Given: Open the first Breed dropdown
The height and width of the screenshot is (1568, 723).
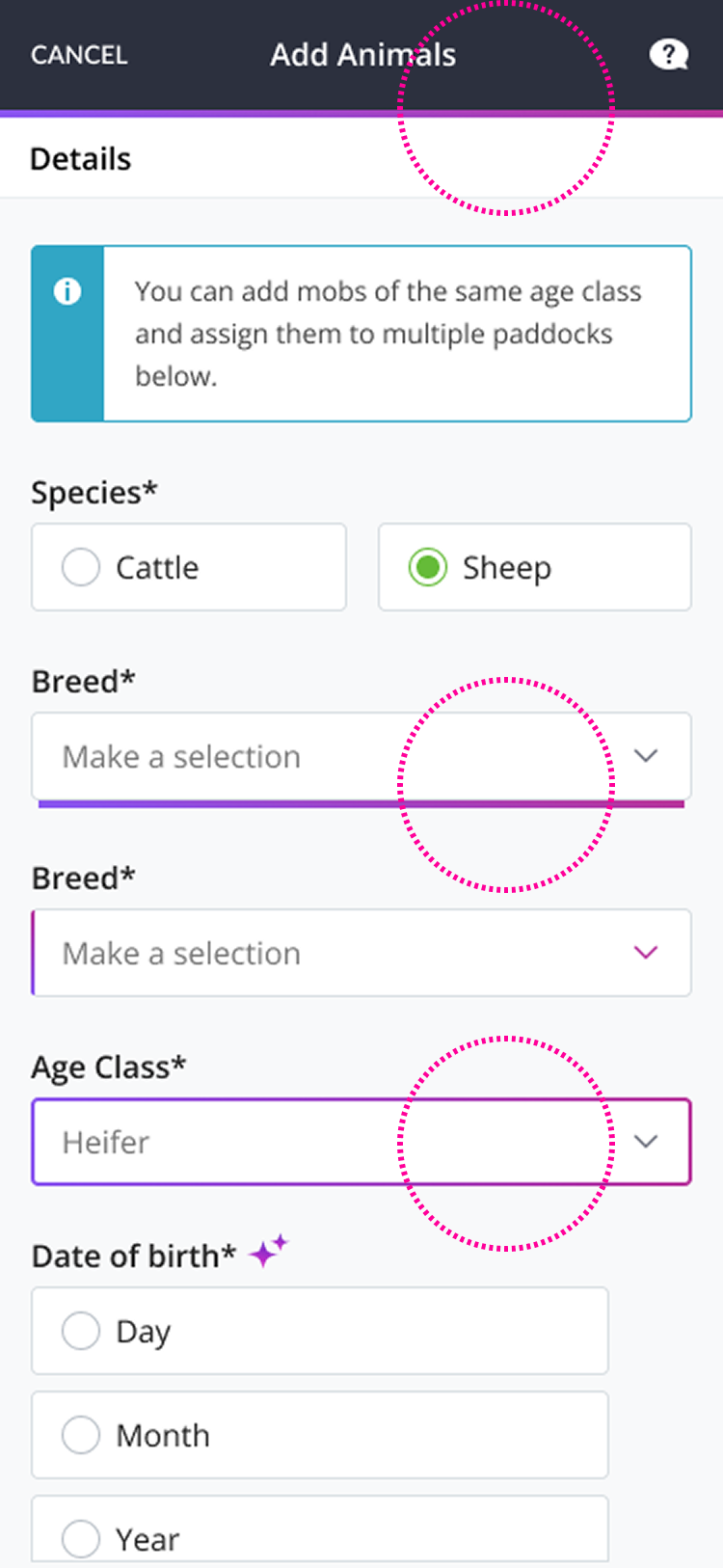Looking at the screenshot, I should pyautogui.click(x=361, y=756).
